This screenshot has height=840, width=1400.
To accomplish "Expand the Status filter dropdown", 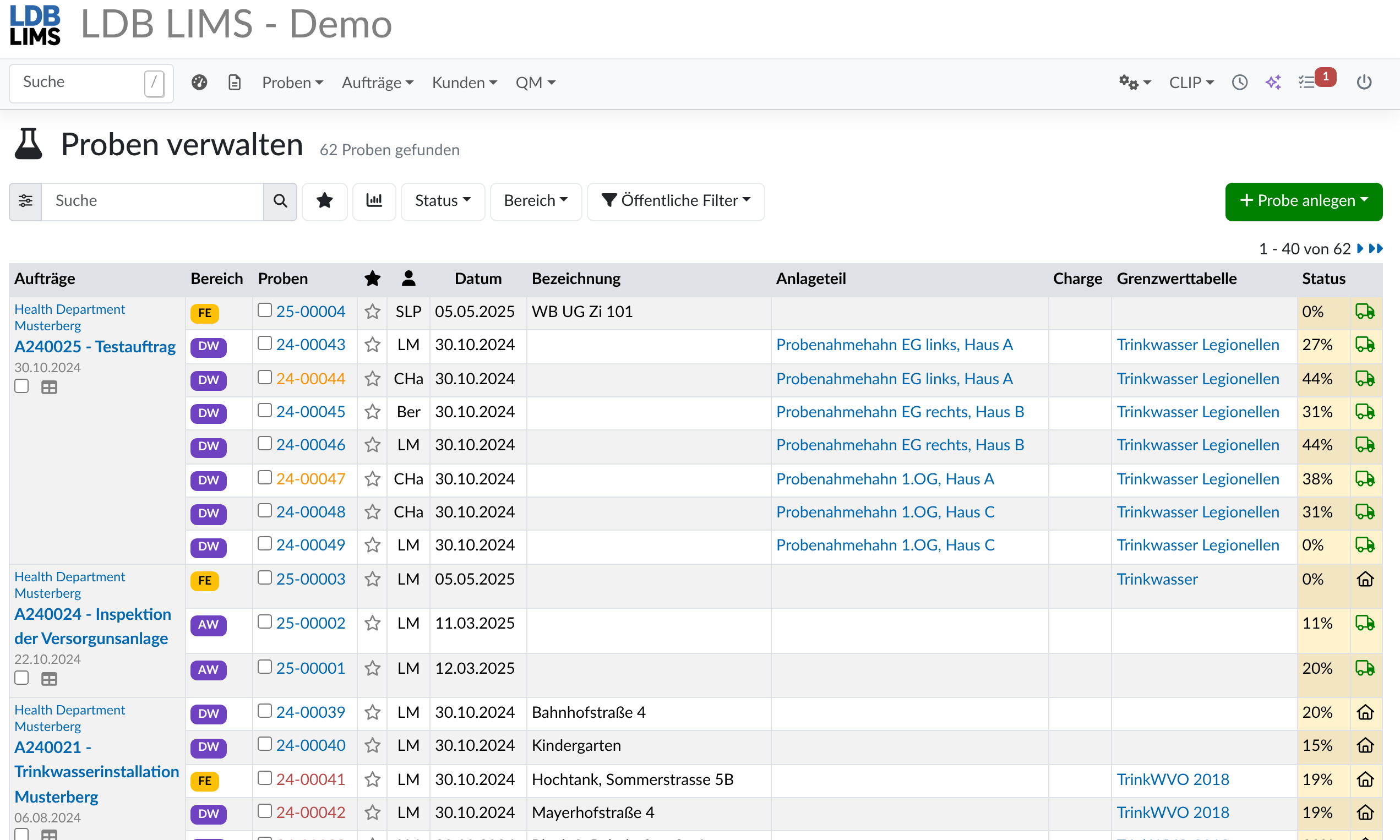I will (x=443, y=201).
